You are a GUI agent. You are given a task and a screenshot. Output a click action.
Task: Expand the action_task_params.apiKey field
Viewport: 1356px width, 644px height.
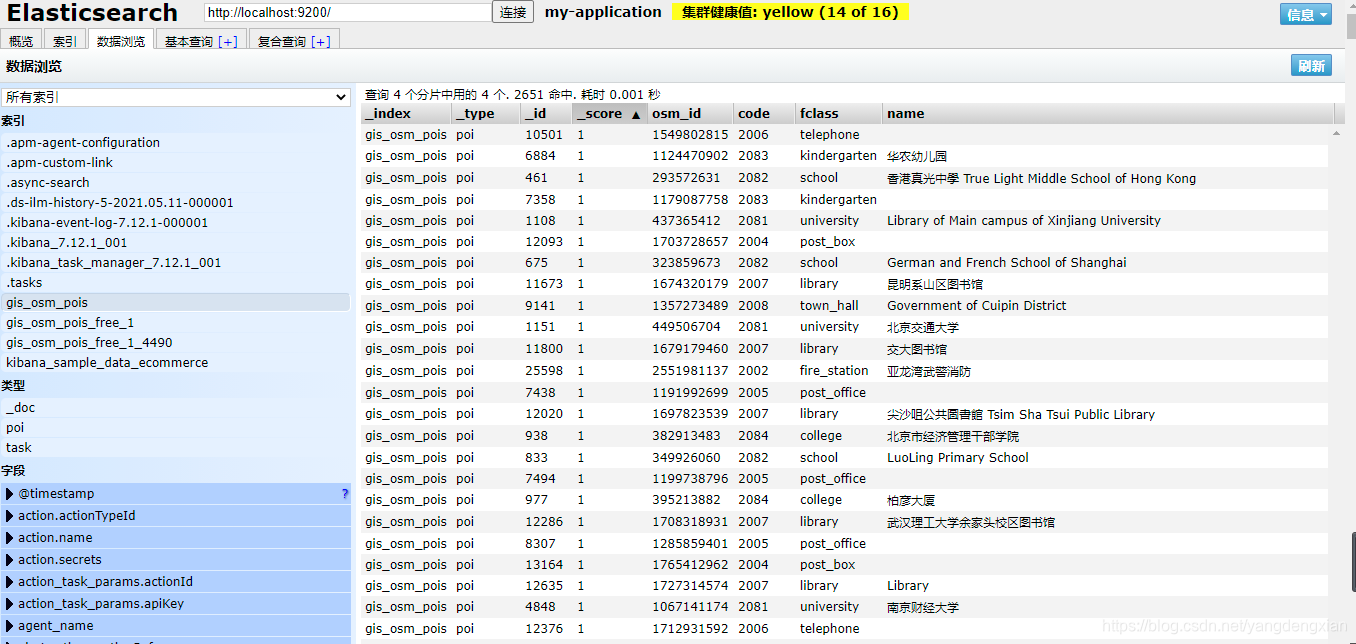(10, 604)
